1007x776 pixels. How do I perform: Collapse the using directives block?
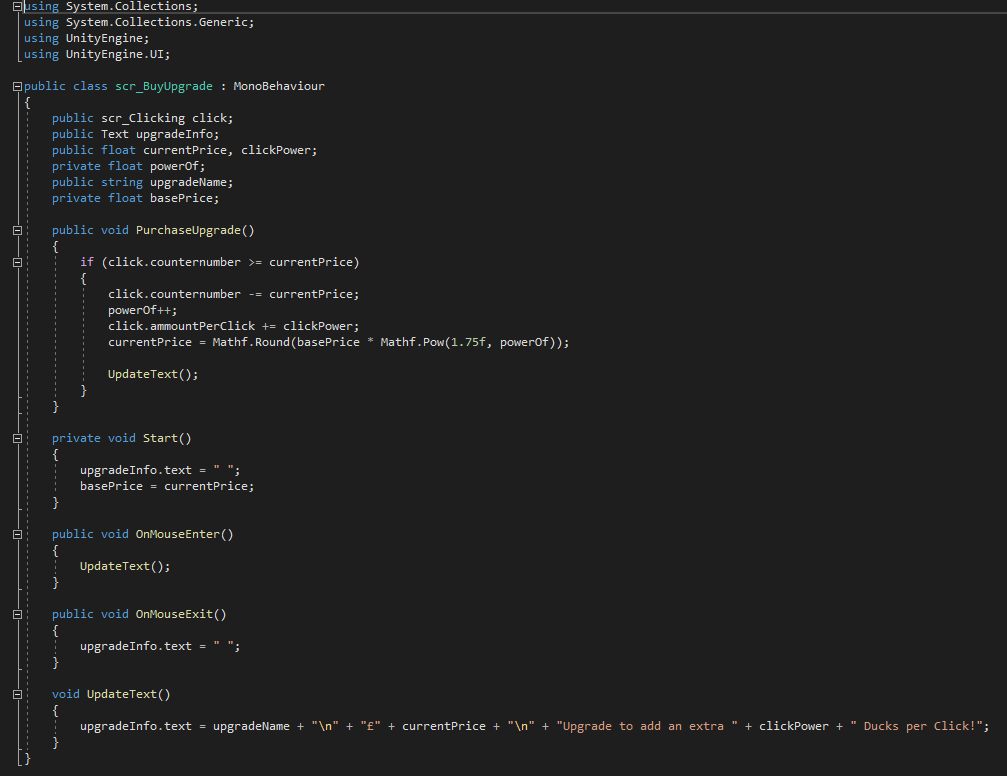coord(18,7)
